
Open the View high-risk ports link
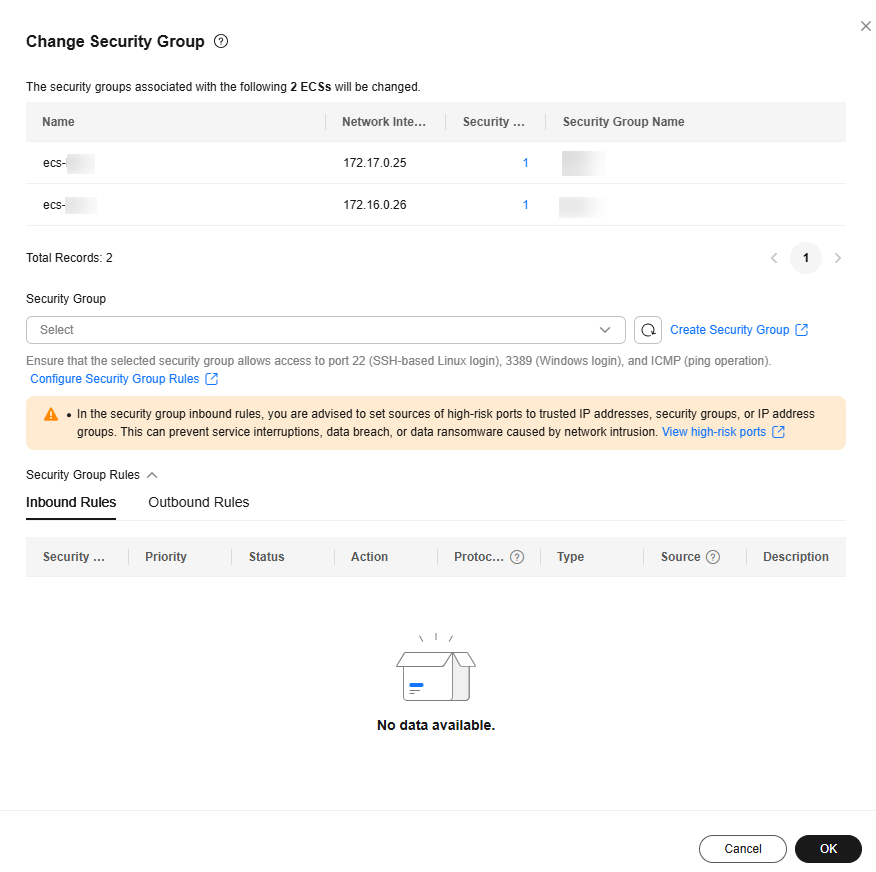click(714, 432)
